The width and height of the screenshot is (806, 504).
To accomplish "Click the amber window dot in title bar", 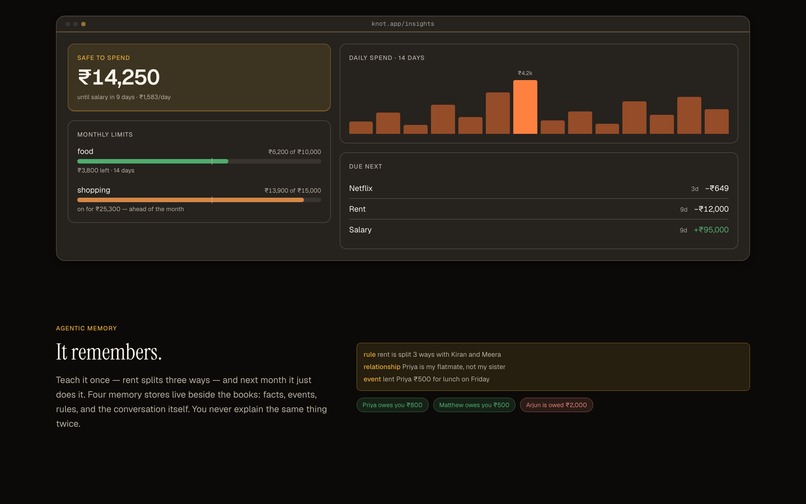I will (x=83, y=24).
